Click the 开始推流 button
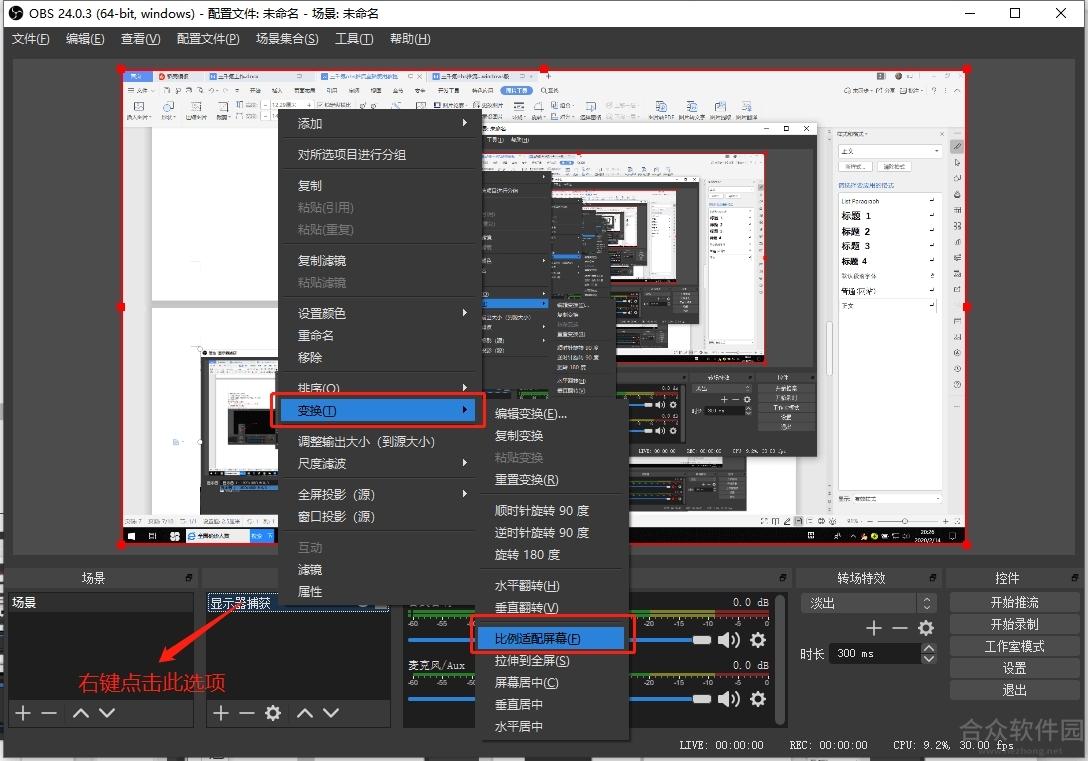 click(1014, 602)
